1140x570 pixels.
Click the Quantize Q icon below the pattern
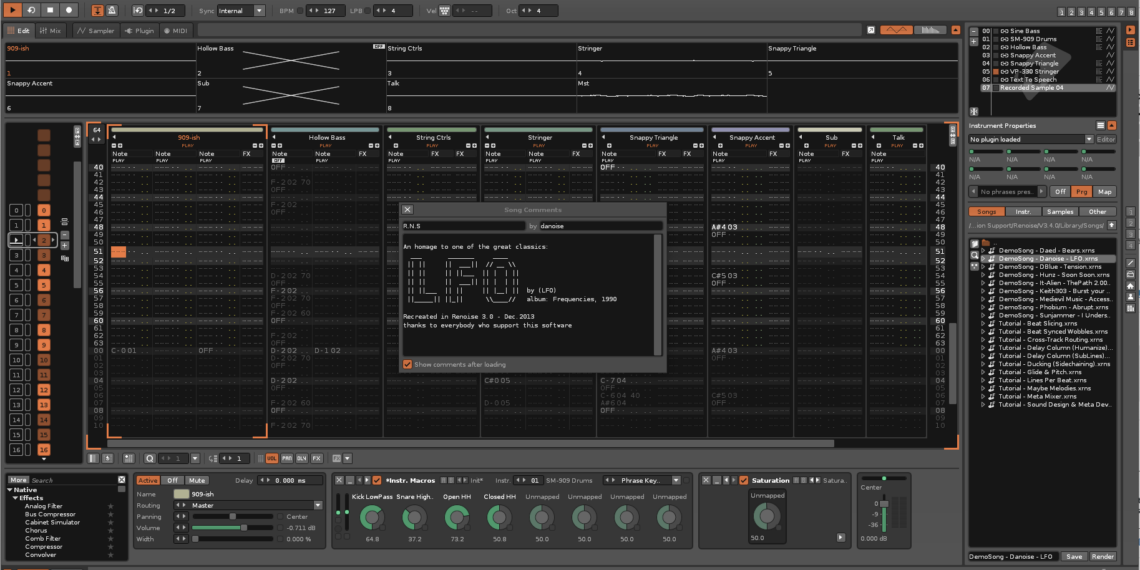150,458
